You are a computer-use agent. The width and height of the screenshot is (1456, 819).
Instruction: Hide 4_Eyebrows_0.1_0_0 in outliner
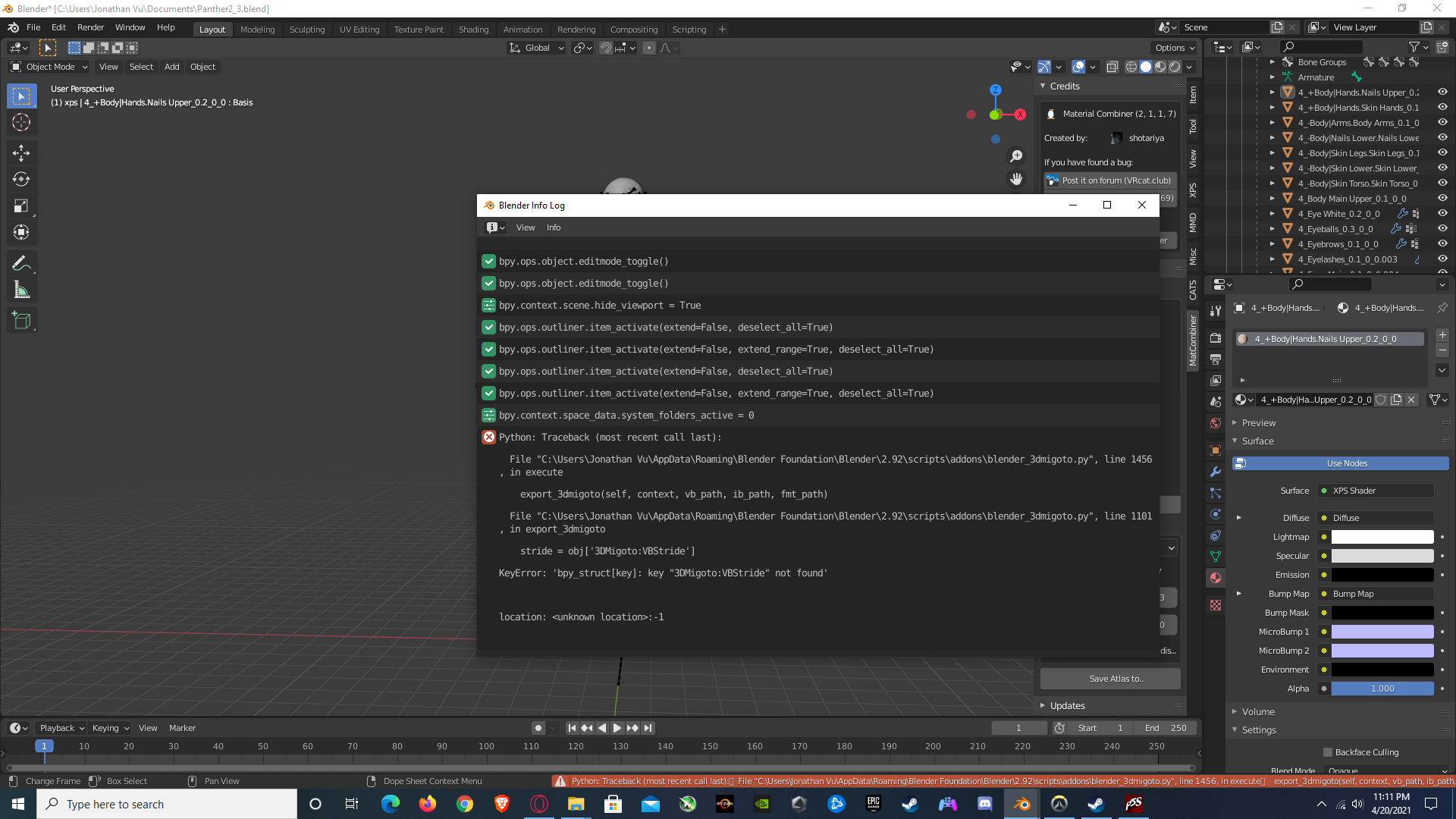pyautogui.click(x=1442, y=243)
